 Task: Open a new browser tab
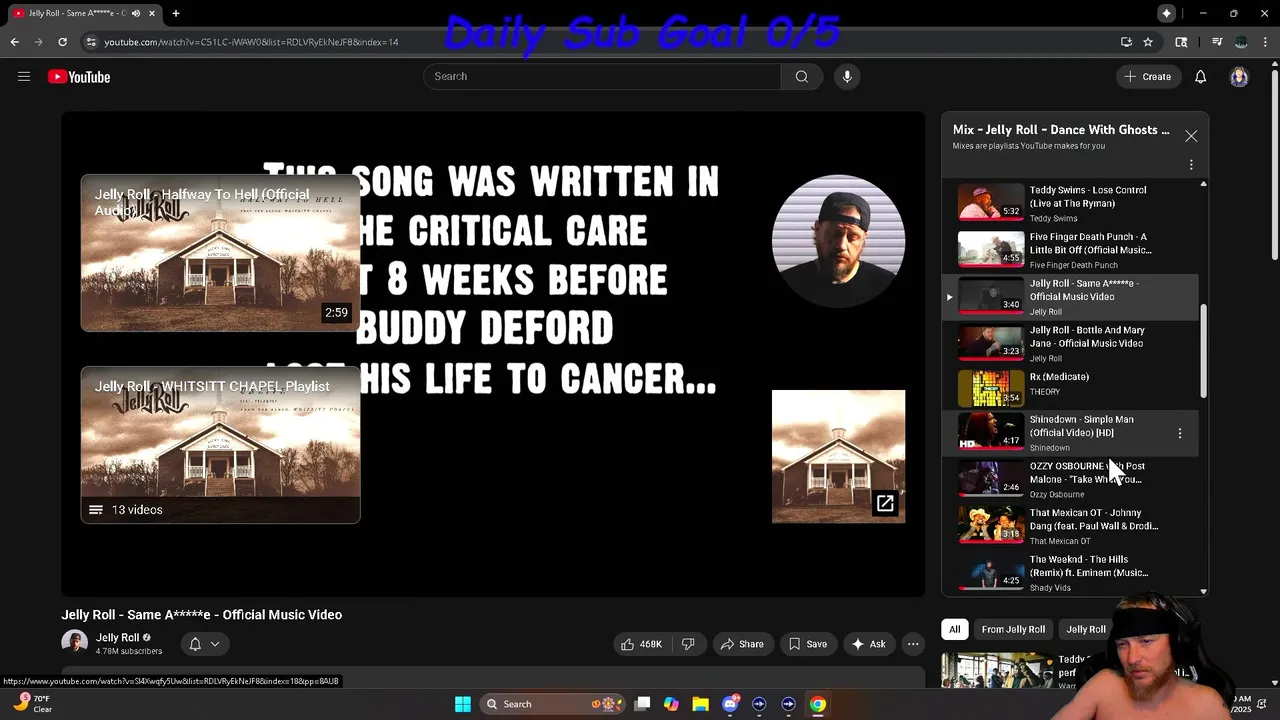click(x=176, y=13)
